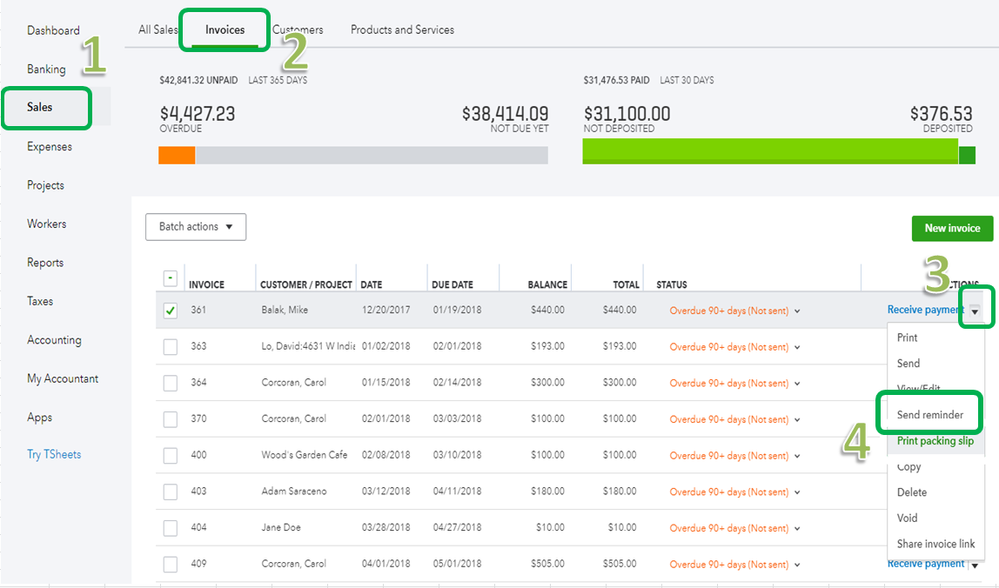Navigate to Reports in the sidebar

coord(45,262)
